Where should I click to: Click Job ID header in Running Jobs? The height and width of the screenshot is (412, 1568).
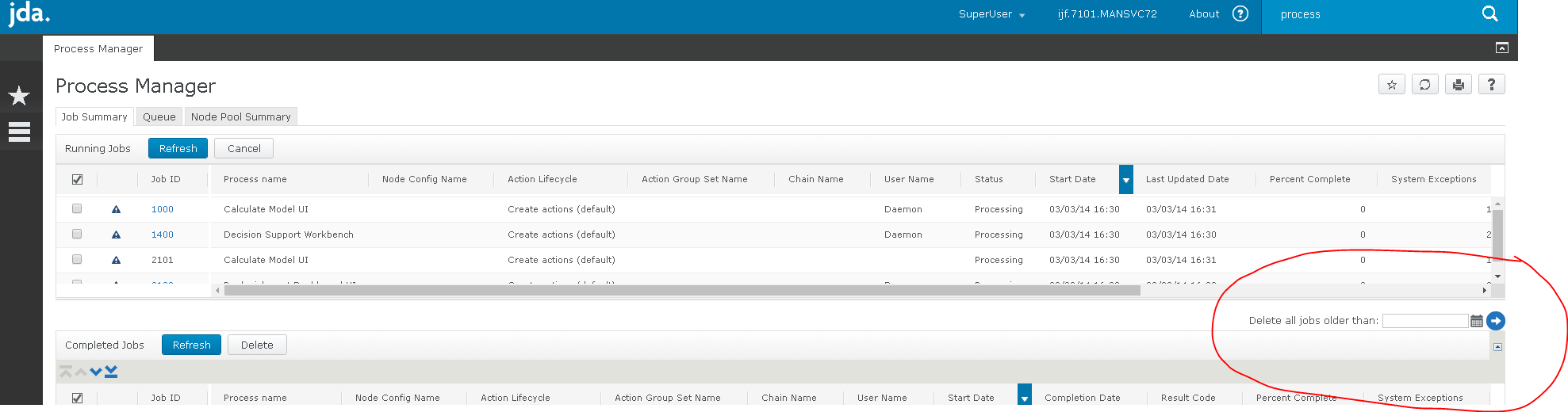point(166,180)
